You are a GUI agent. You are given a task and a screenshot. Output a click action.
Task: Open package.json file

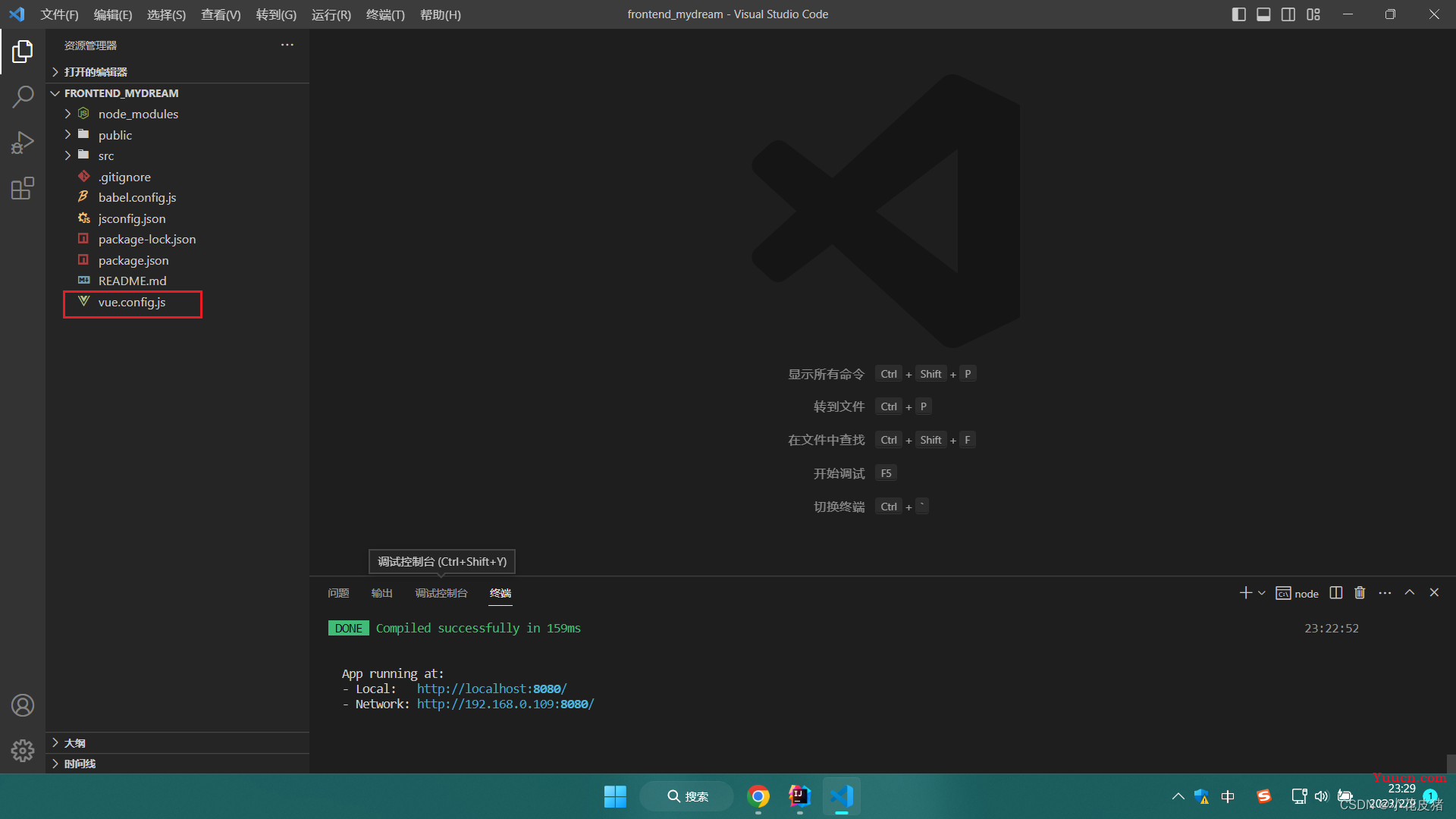pyautogui.click(x=177, y=260)
